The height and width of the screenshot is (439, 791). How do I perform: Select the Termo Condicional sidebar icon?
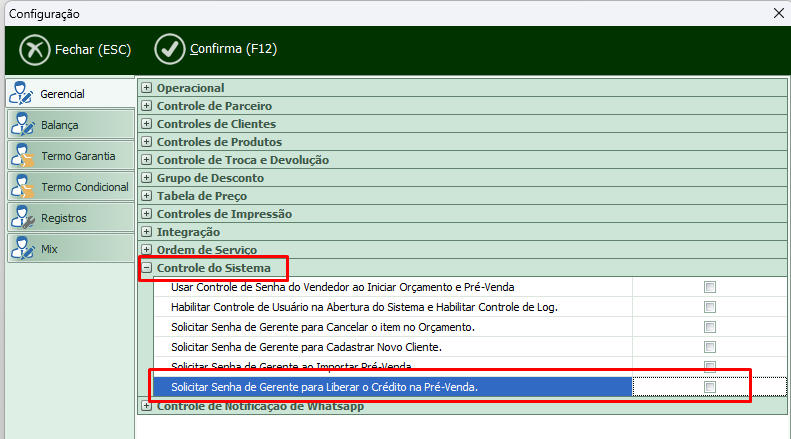pyautogui.click(x=22, y=187)
